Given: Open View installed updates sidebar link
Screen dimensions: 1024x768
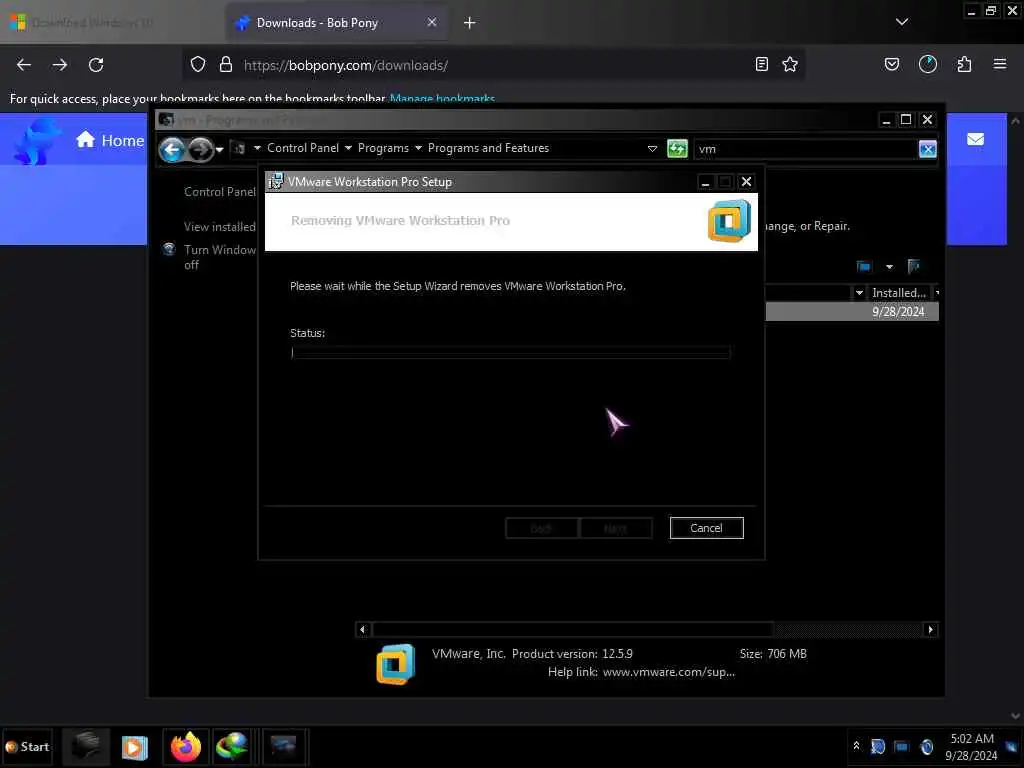Looking at the screenshot, I should click(219, 227).
